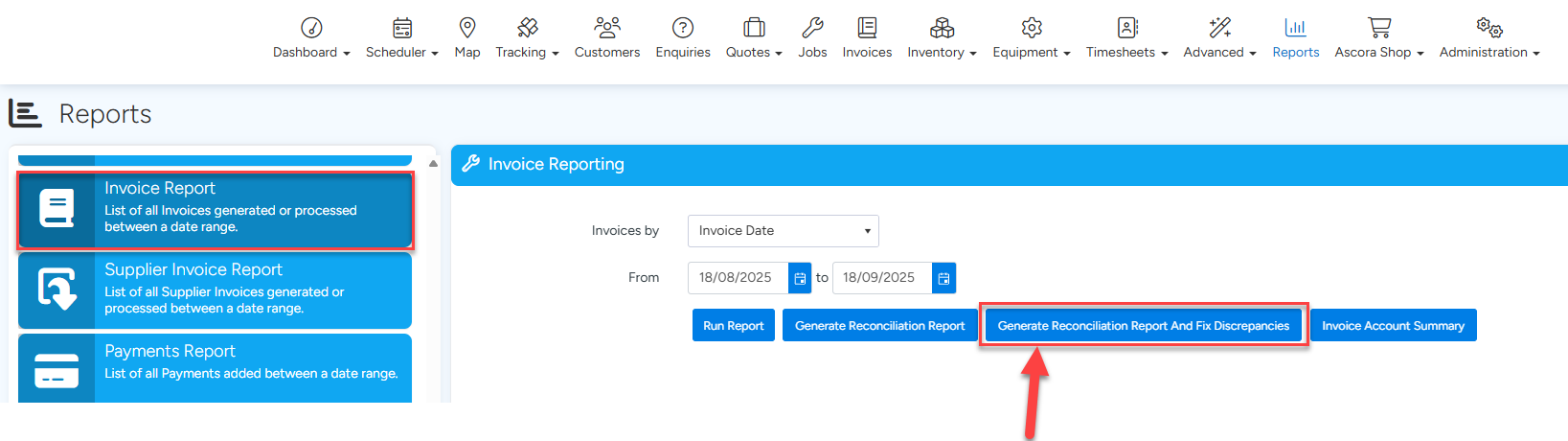Open Enquiries question mark icon

682,27
